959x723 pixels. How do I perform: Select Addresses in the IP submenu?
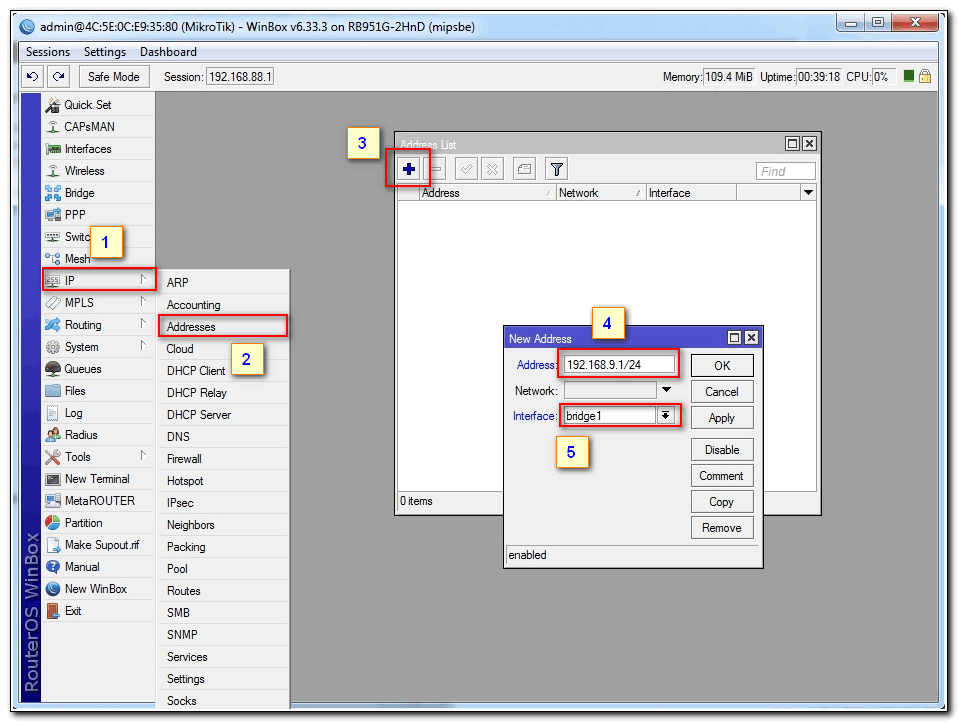(223, 327)
